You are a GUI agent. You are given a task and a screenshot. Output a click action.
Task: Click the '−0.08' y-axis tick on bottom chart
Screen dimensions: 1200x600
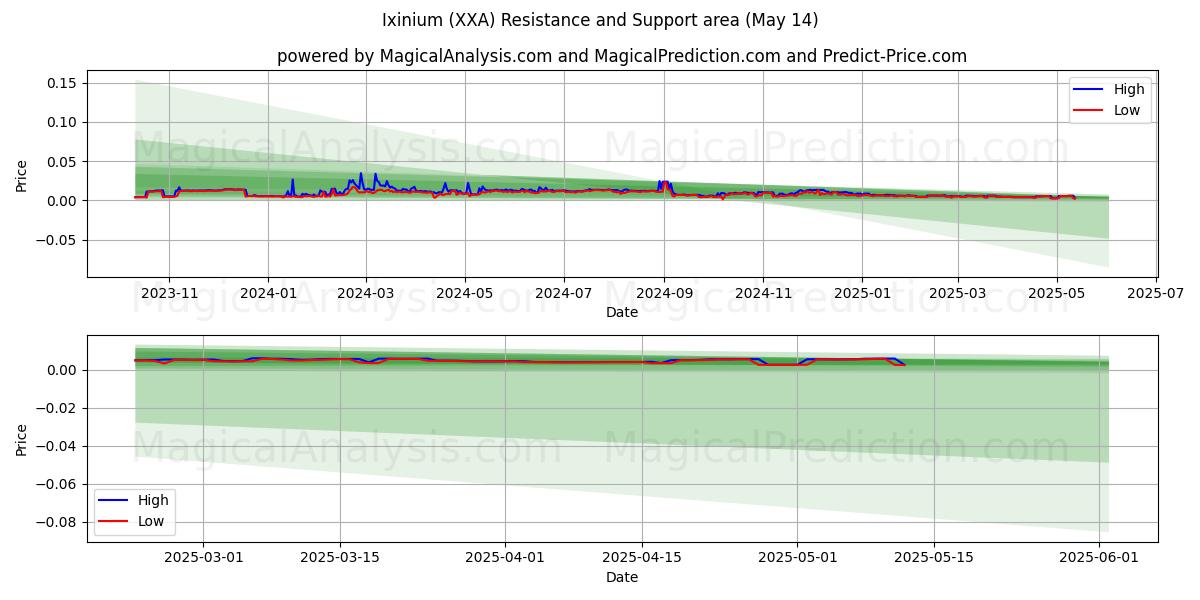58,523
